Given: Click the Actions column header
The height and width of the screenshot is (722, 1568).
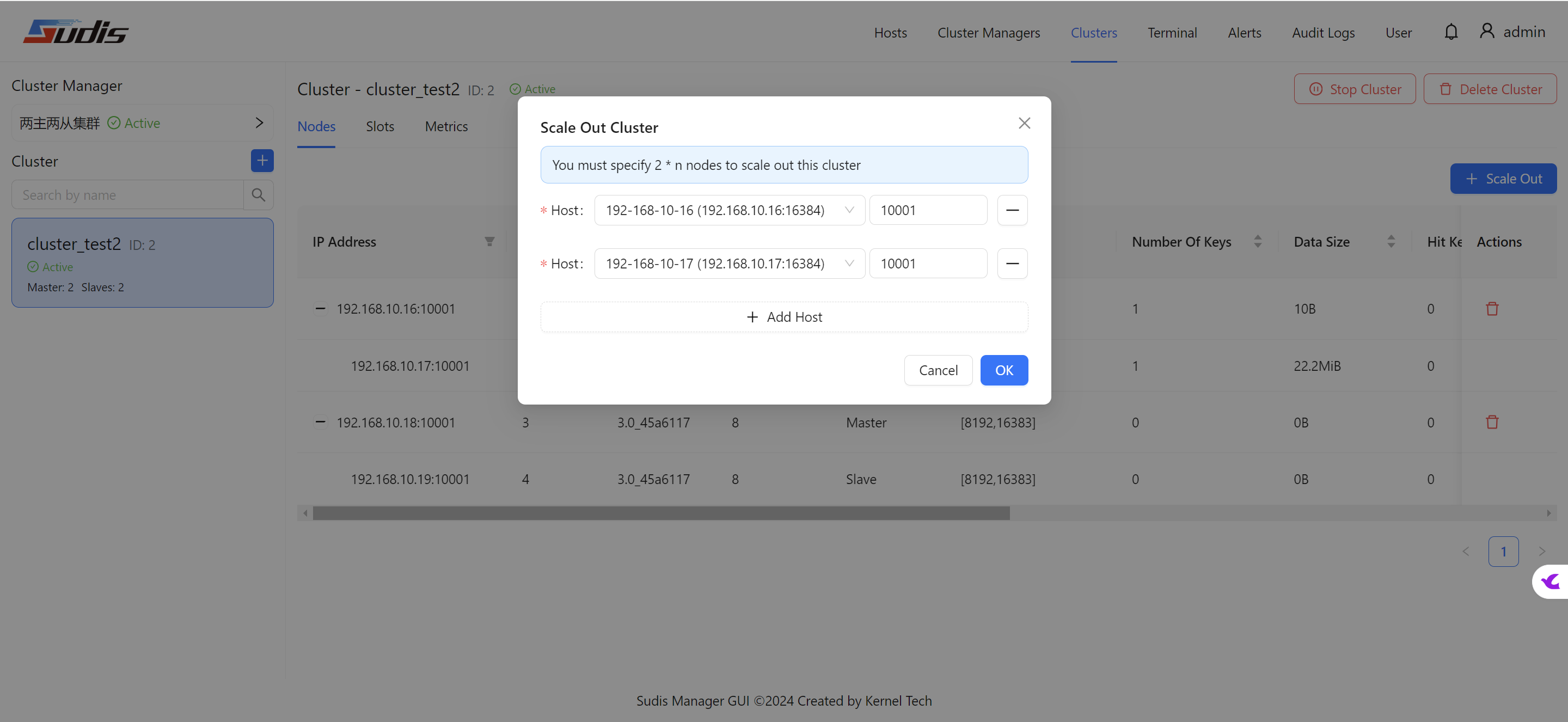Looking at the screenshot, I should pyautogui.click(x=1499, y=242).
